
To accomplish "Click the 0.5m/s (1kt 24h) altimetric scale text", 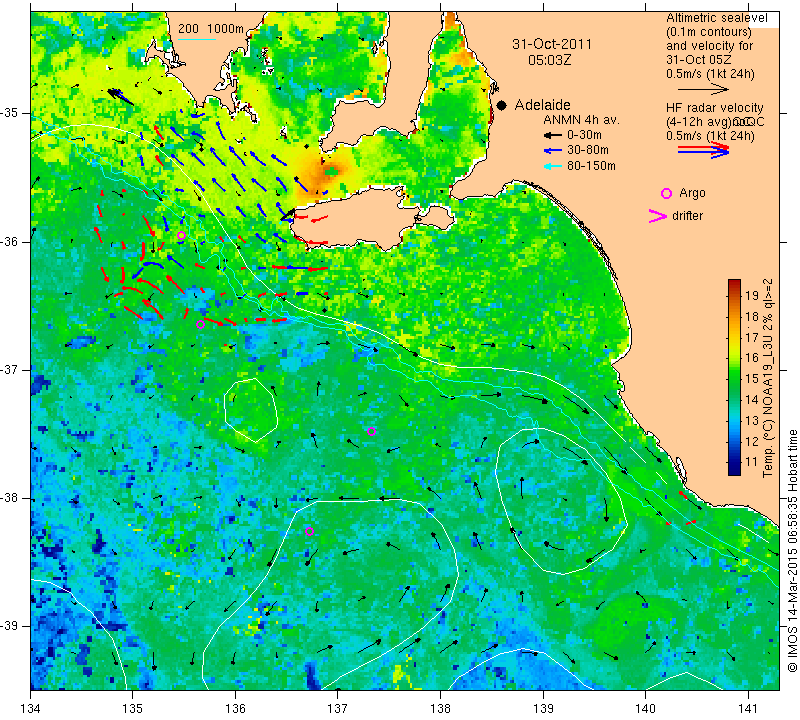I will pos(710,74).
